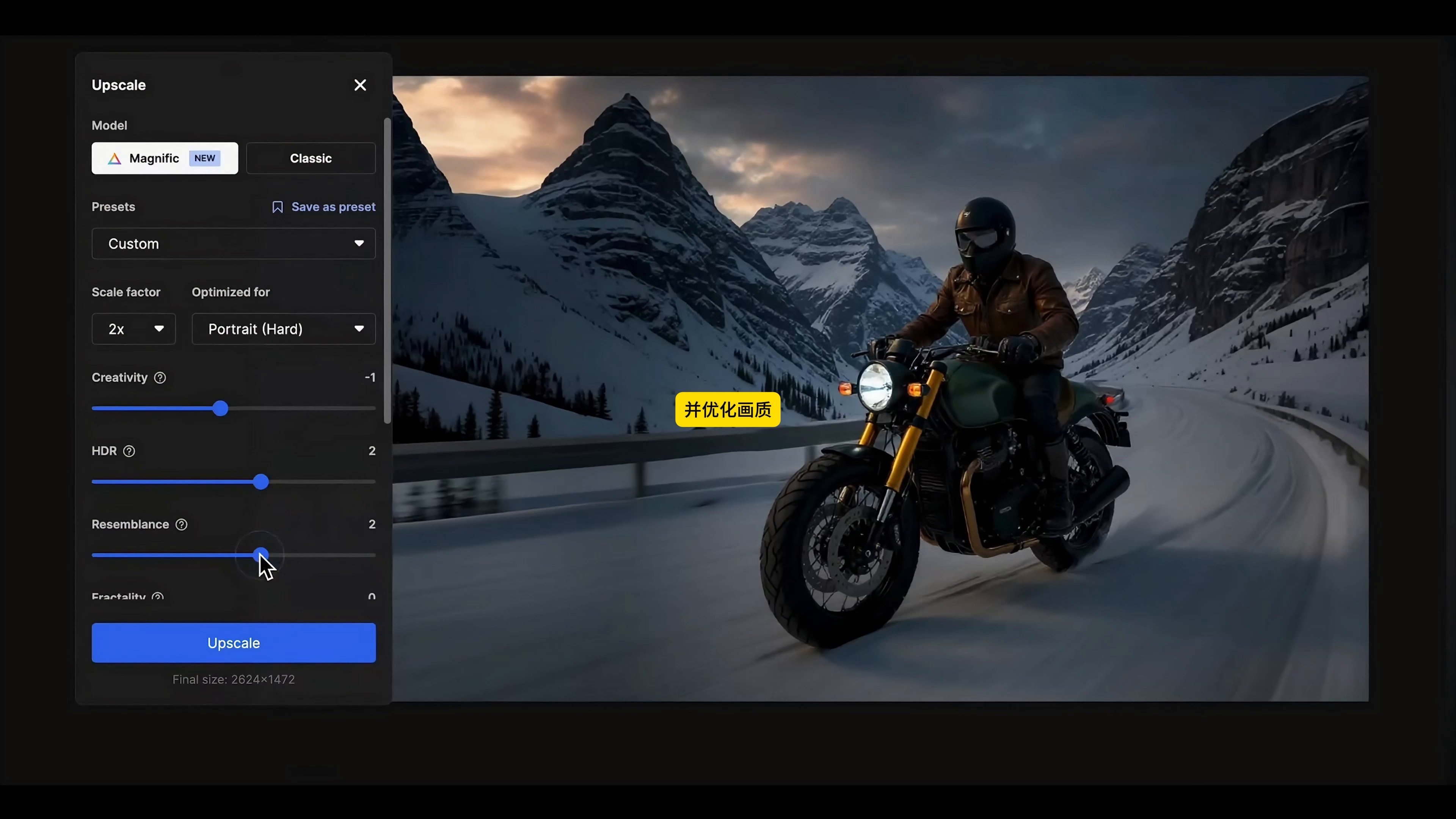This screenshot has height=819, width=1456.
Task: Click the Scale factor label
Action: [126, 292]
